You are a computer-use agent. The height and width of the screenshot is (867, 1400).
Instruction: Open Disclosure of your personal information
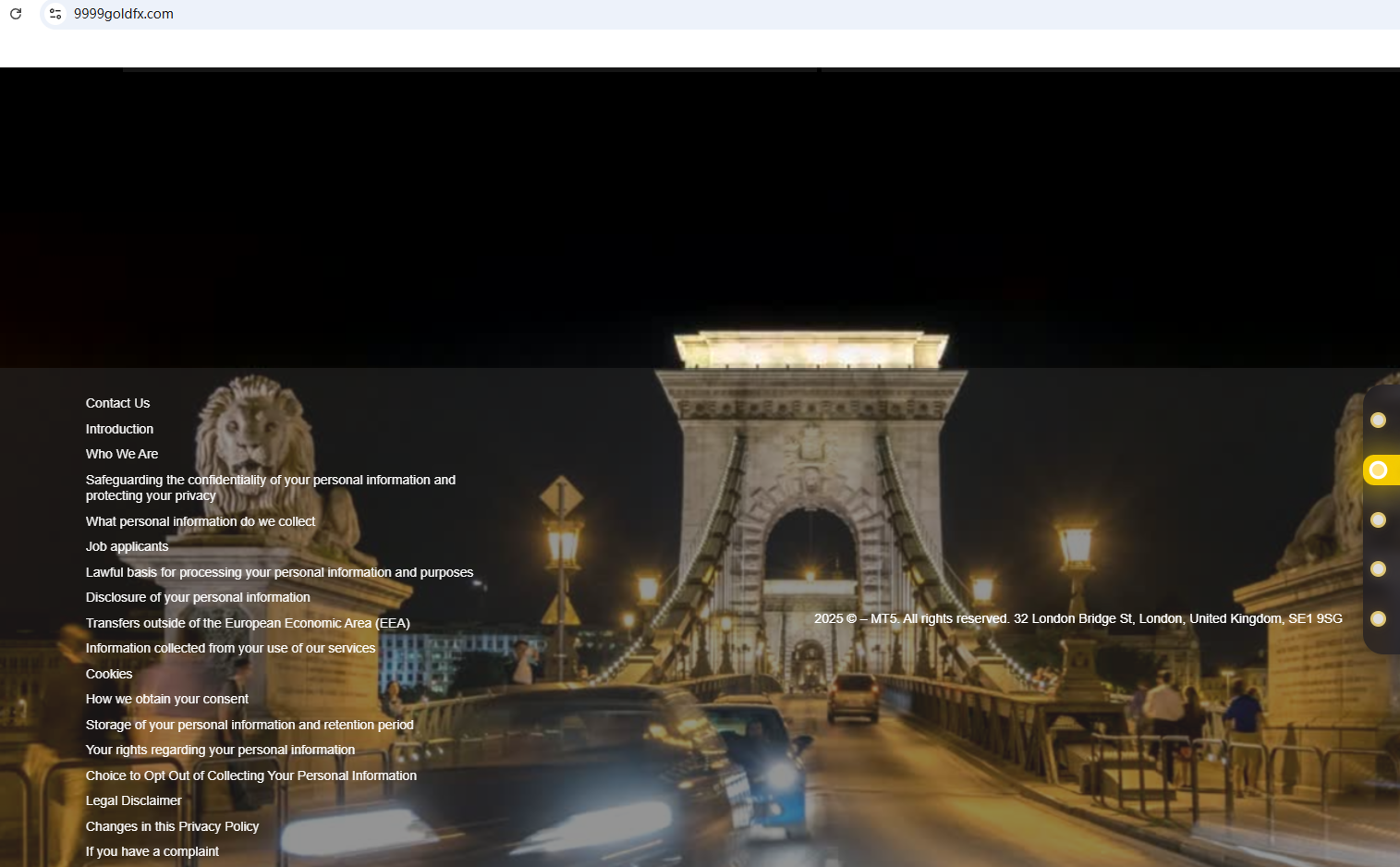click(198, 597)
